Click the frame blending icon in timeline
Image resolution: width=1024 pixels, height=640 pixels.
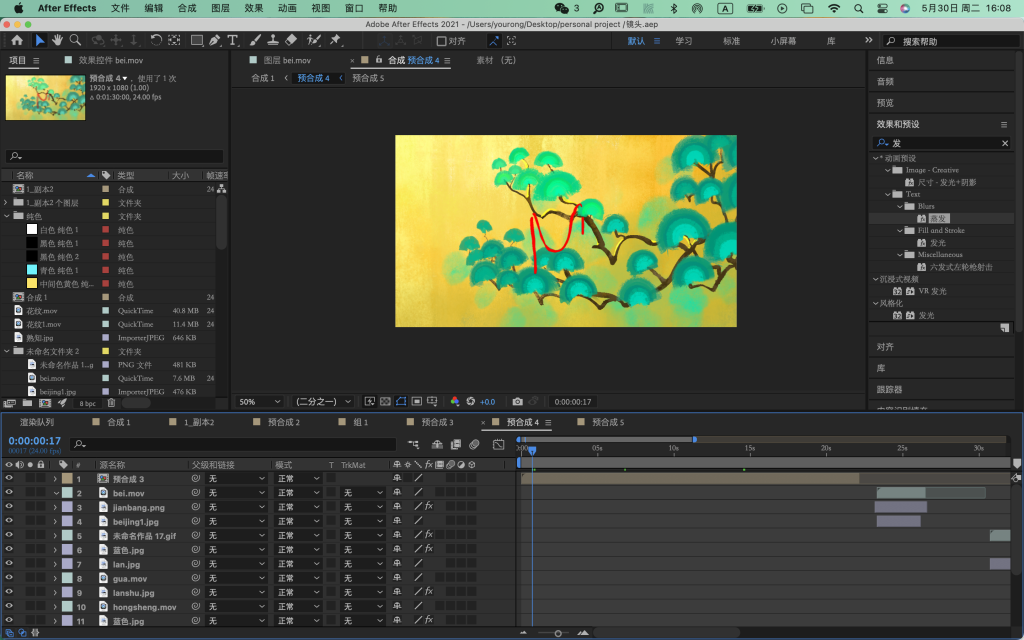pos(456,445)
